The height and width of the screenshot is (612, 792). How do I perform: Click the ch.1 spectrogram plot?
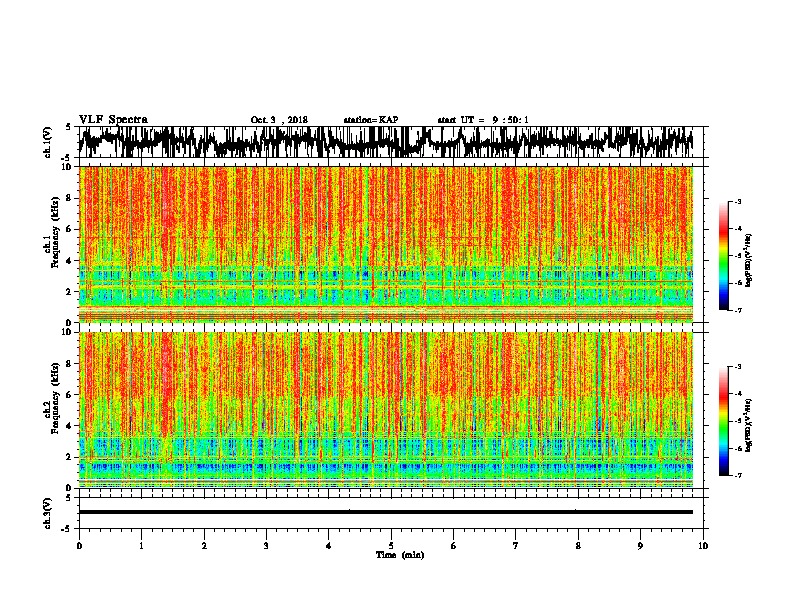(x=385, y=244)
